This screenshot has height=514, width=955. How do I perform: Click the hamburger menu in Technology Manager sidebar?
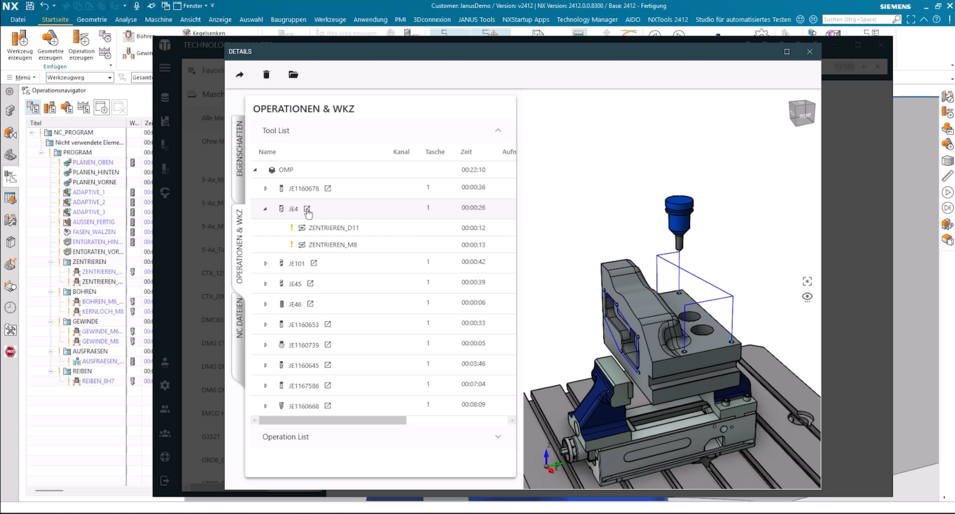[164, 68]
